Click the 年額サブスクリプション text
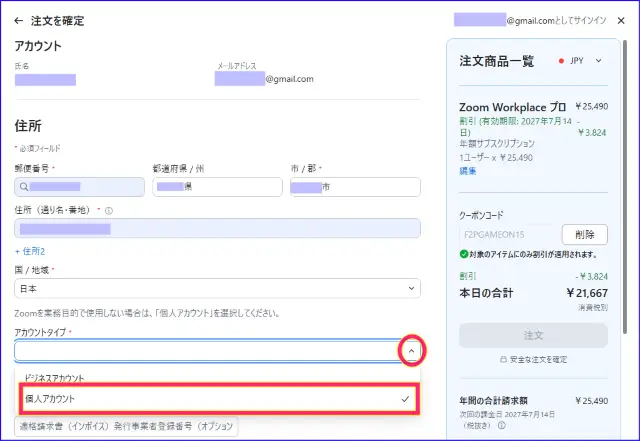The height and width of the screenshot is (441, 640). coord(497,143)
